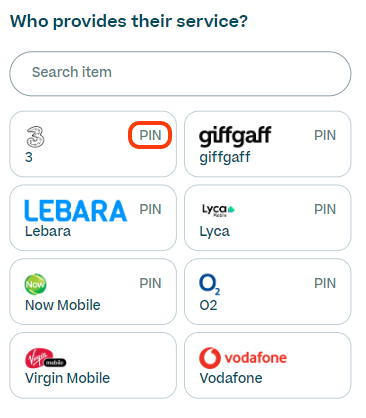This screenshot has width=366, height=418.
Task: Focus the Search item field
Action: tap(180, 74)
